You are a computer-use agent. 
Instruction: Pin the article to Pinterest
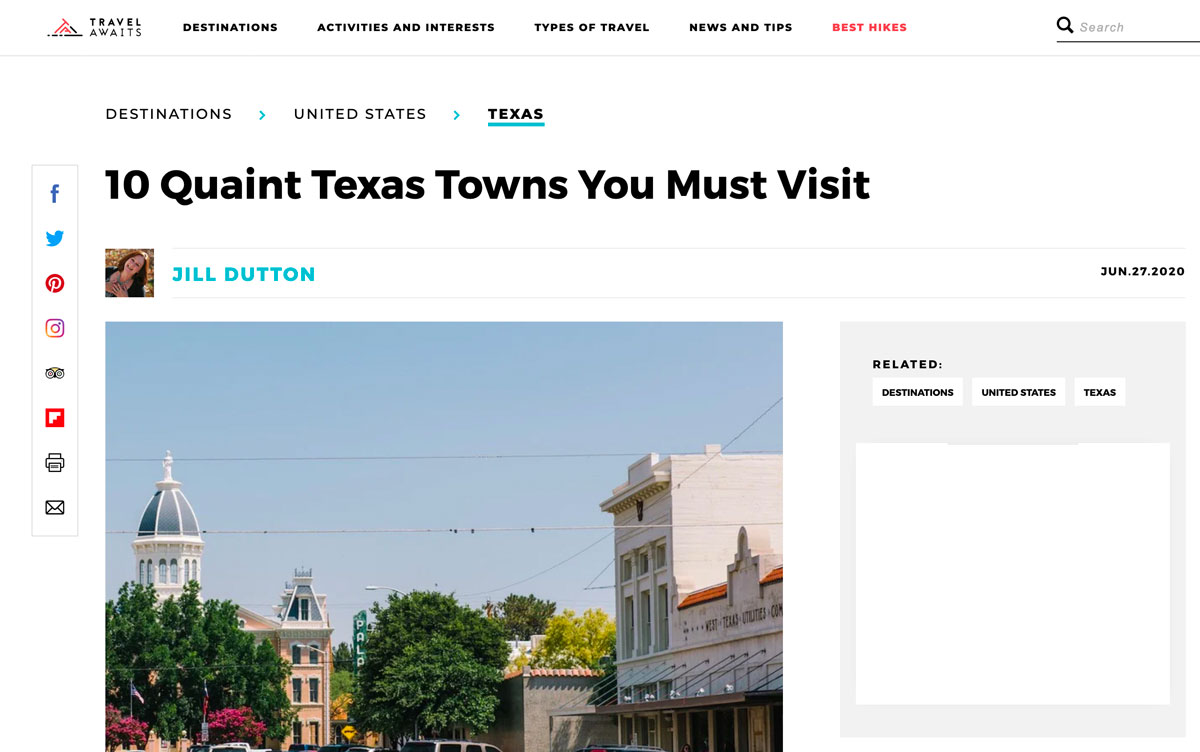[x=55, y=283]
